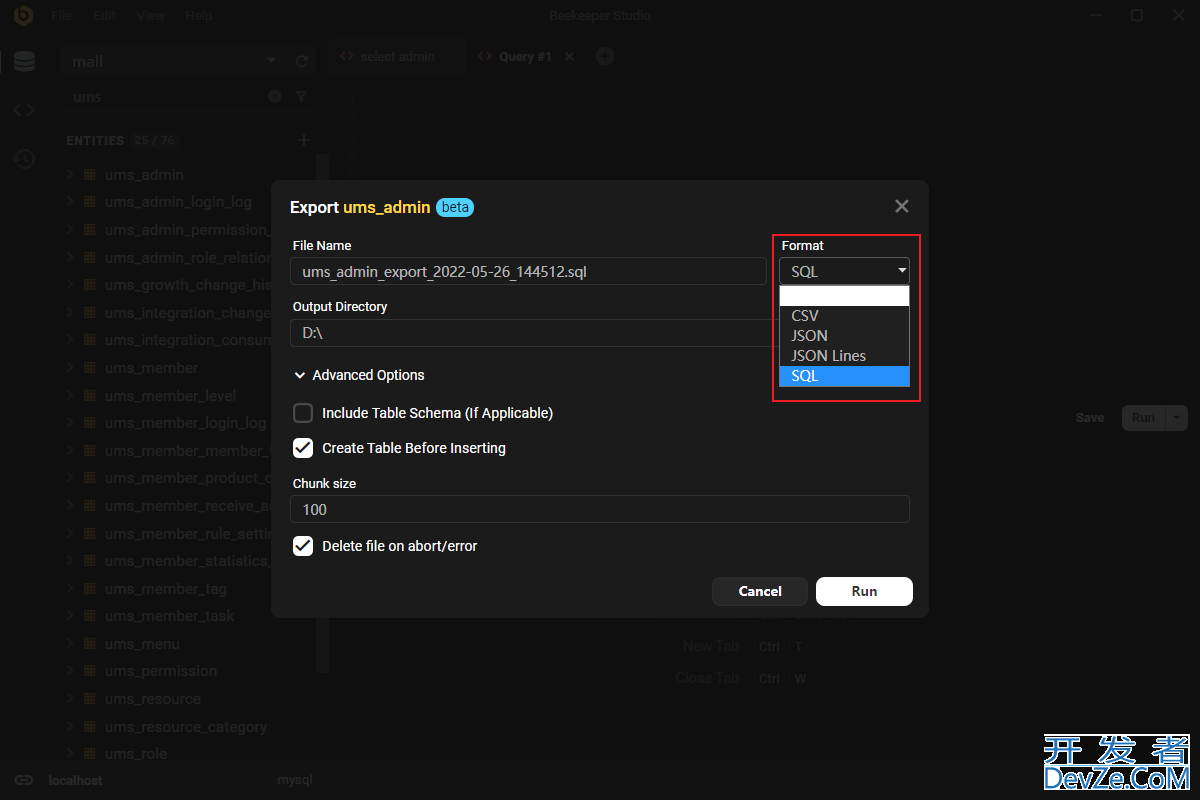The width and height of the screenshot is (1200, 800).
Task: Click the Beekeeper Studio logo icon
Action: 23,15
